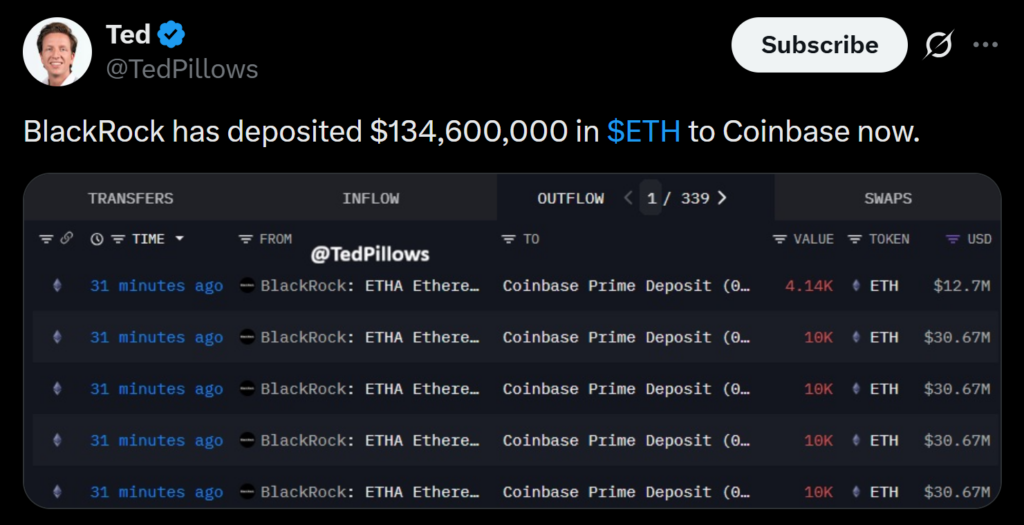Click the page number 1 field
This screenshot has width=1024, height=525.
(652, 198)
